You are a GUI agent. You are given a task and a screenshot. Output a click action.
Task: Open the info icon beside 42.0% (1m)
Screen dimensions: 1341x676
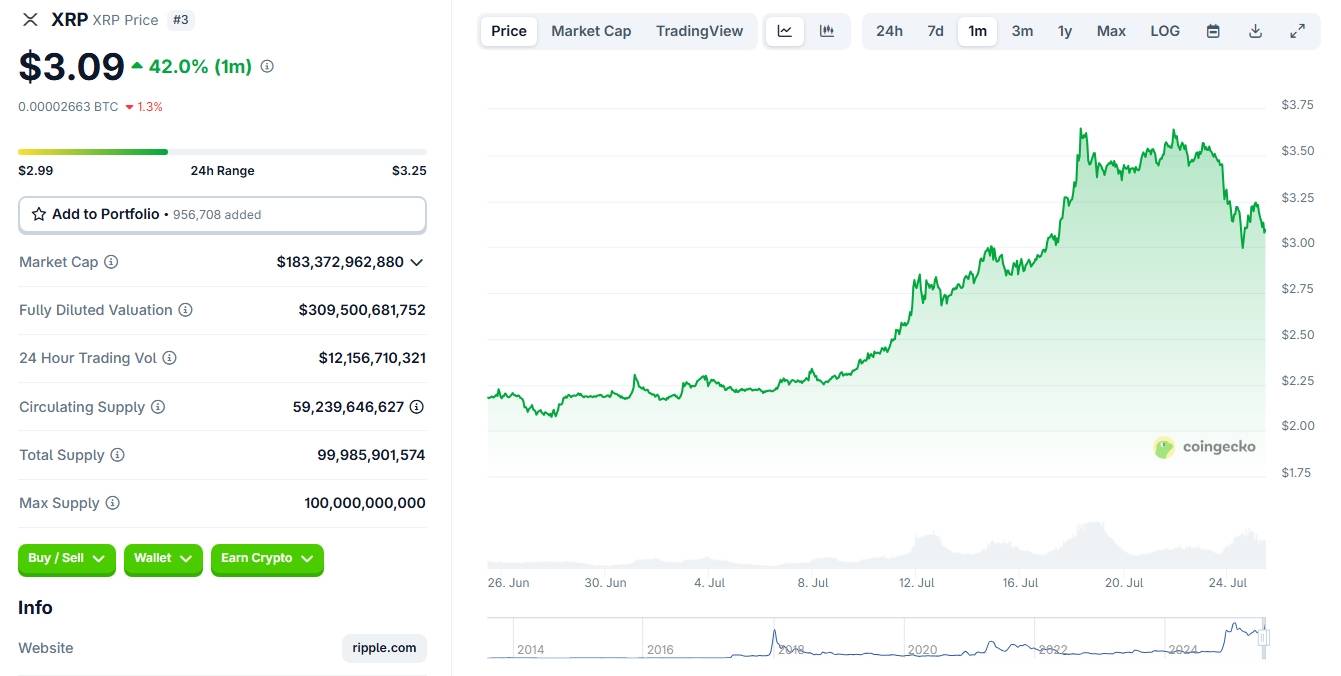point(267,66)
